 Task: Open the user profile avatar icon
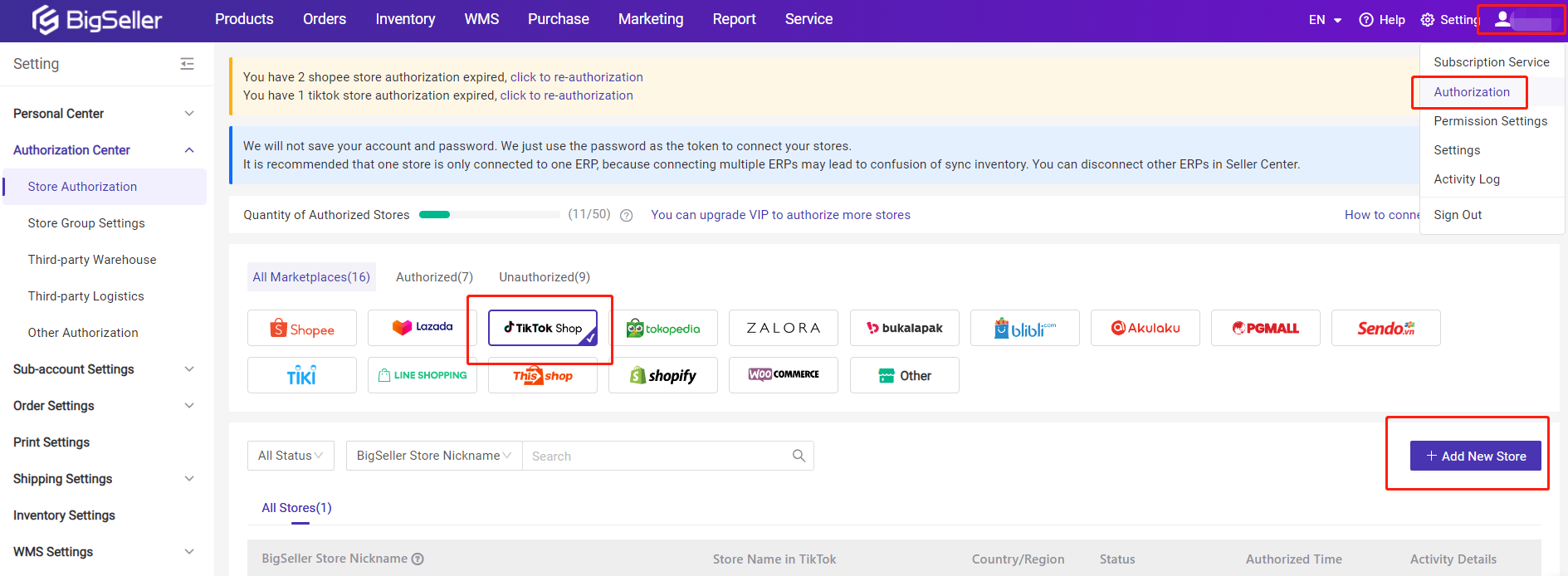(1502, 19)
